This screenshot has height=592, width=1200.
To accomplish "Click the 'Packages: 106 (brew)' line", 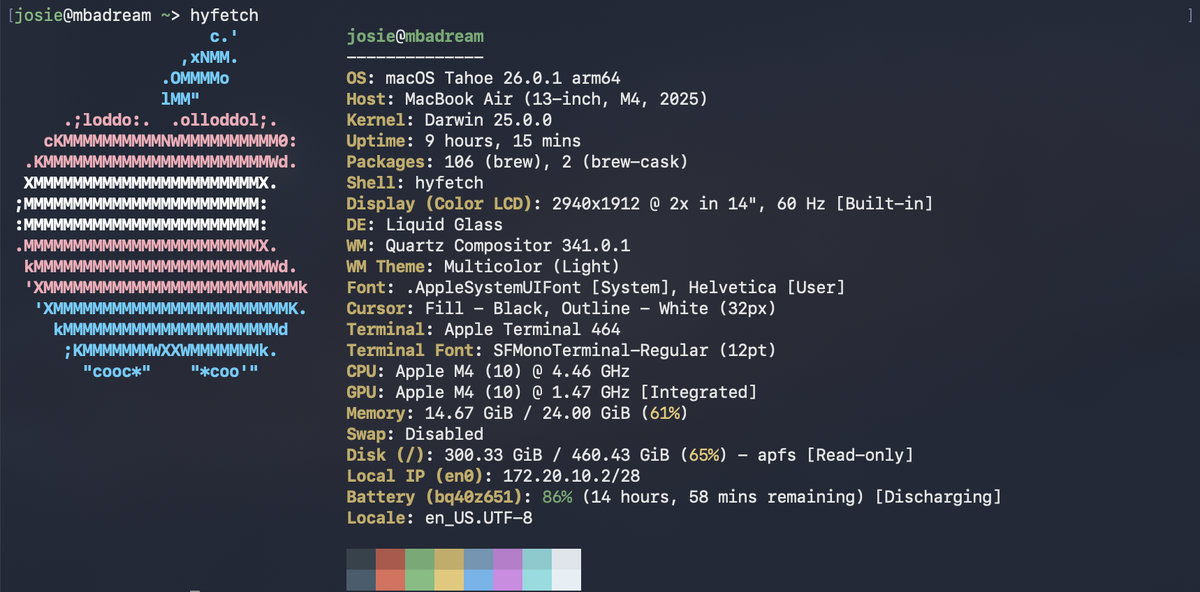I will [517, 162].
